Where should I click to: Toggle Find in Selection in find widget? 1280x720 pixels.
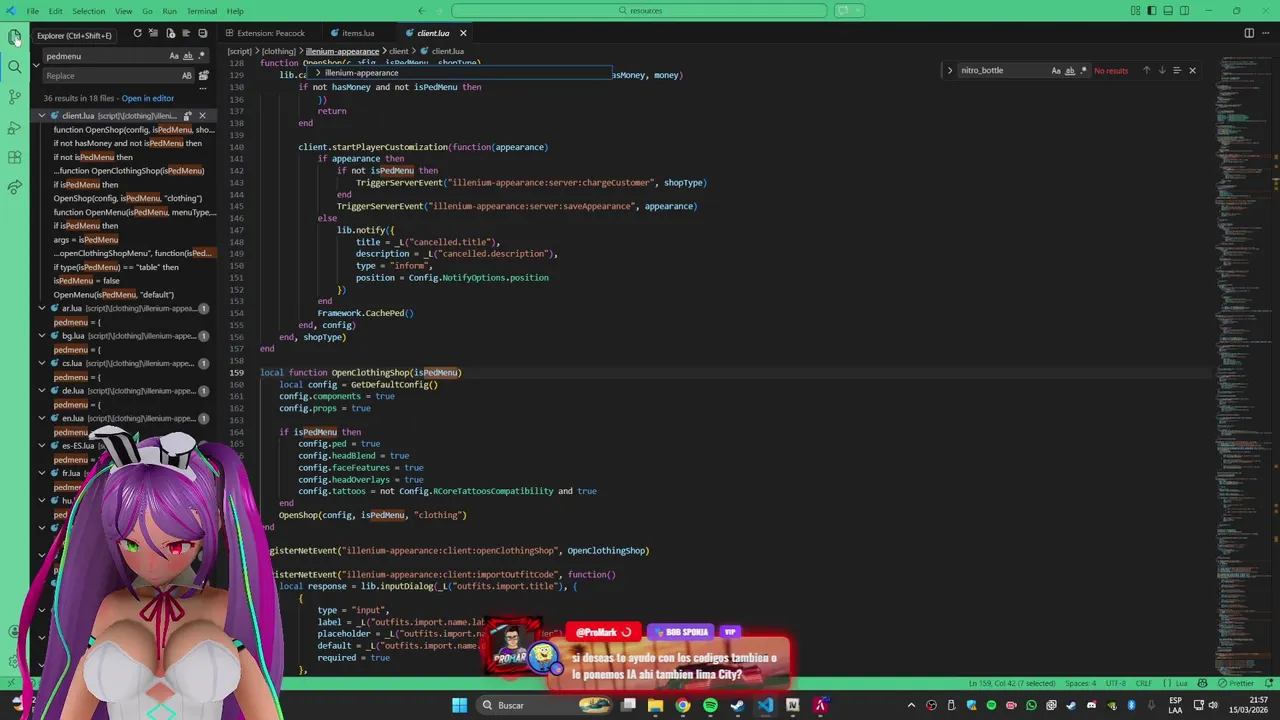(1176, 71)
